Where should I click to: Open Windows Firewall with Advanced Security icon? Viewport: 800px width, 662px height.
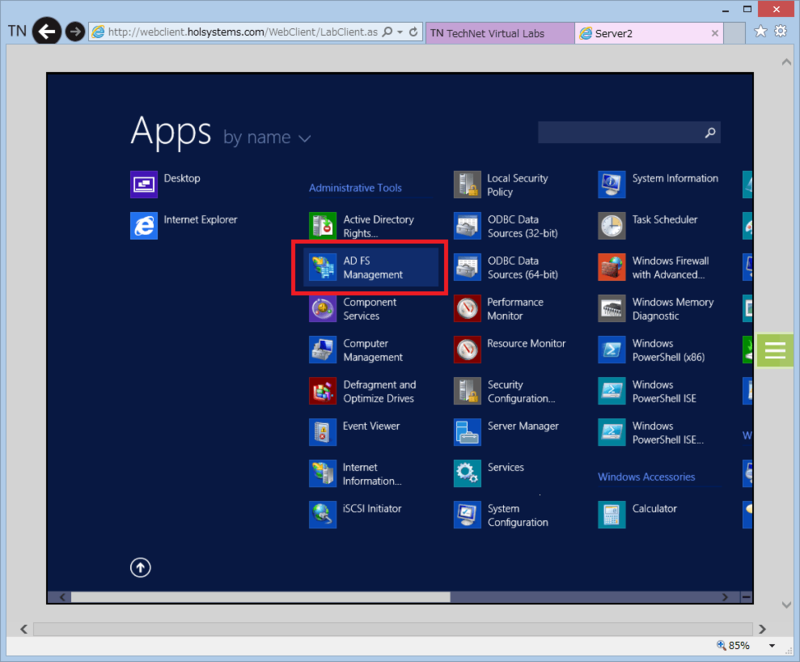coord(611,267)
